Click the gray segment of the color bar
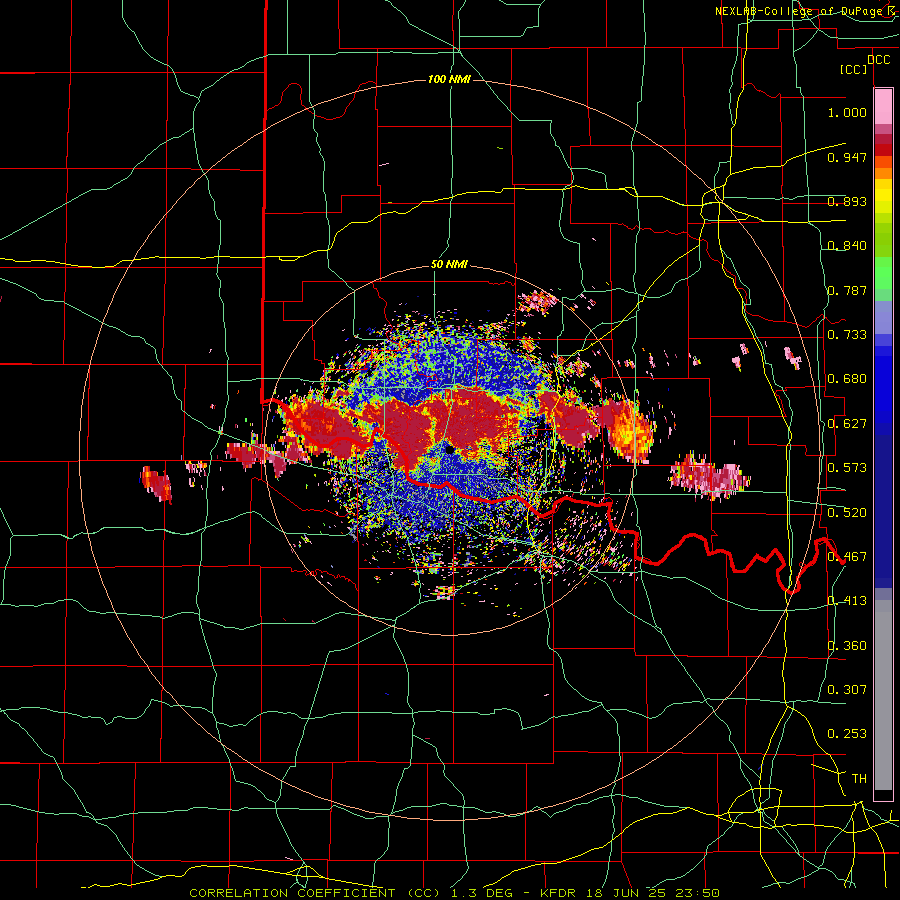900x900 pixels. click(883, 695)
